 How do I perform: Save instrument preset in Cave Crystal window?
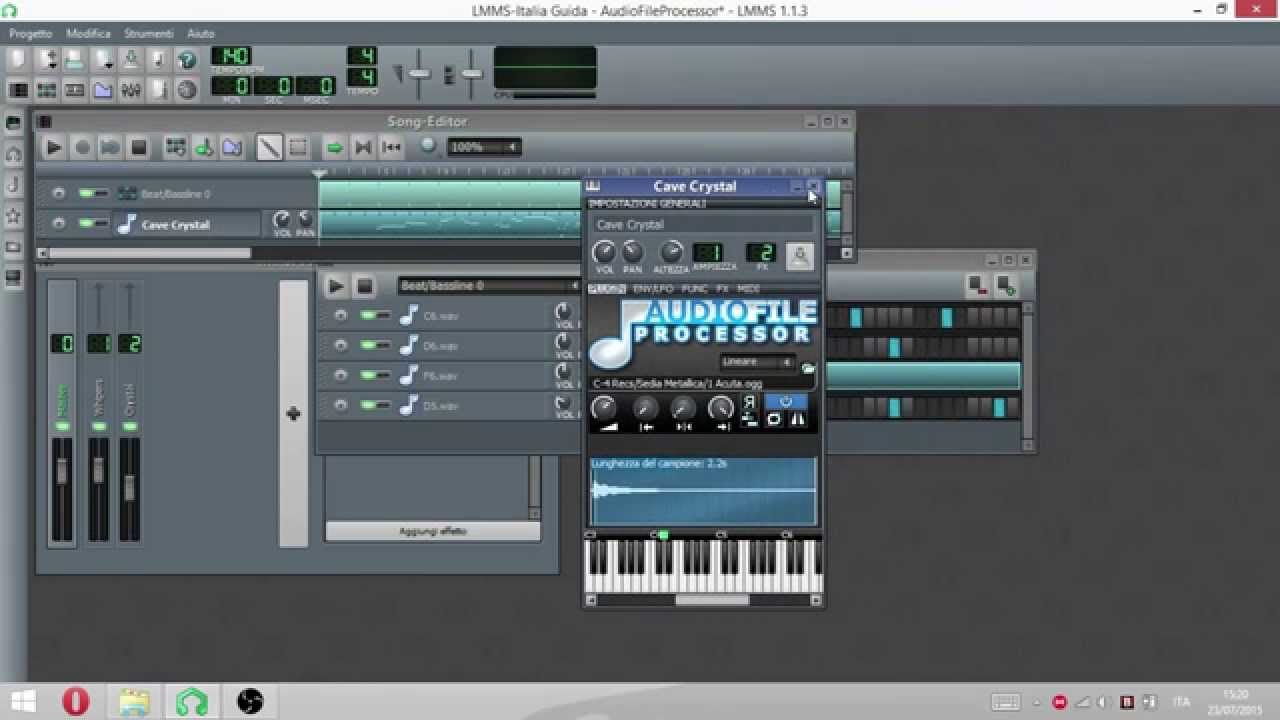point(799,256)
